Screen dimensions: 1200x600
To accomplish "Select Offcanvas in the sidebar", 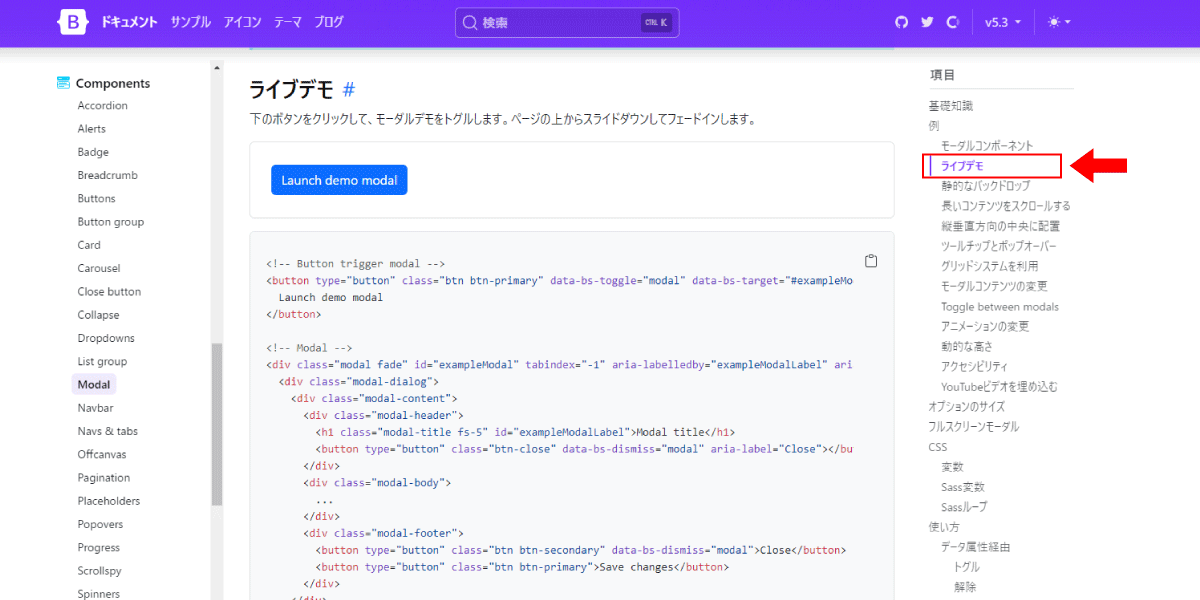I will [103, 455].
